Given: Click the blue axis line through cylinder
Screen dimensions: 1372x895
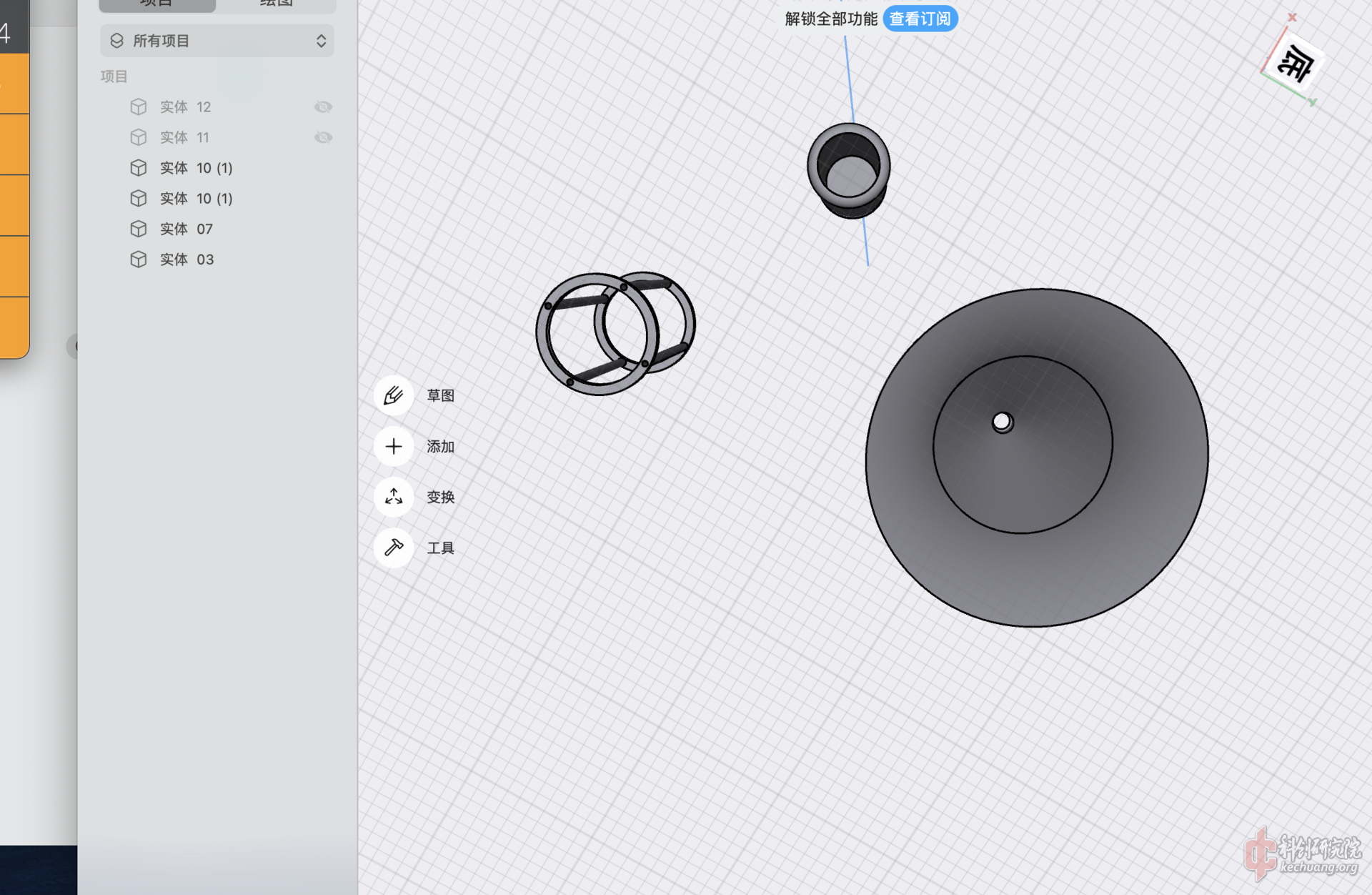Looking at the screenshot, I should pos(849,79).
